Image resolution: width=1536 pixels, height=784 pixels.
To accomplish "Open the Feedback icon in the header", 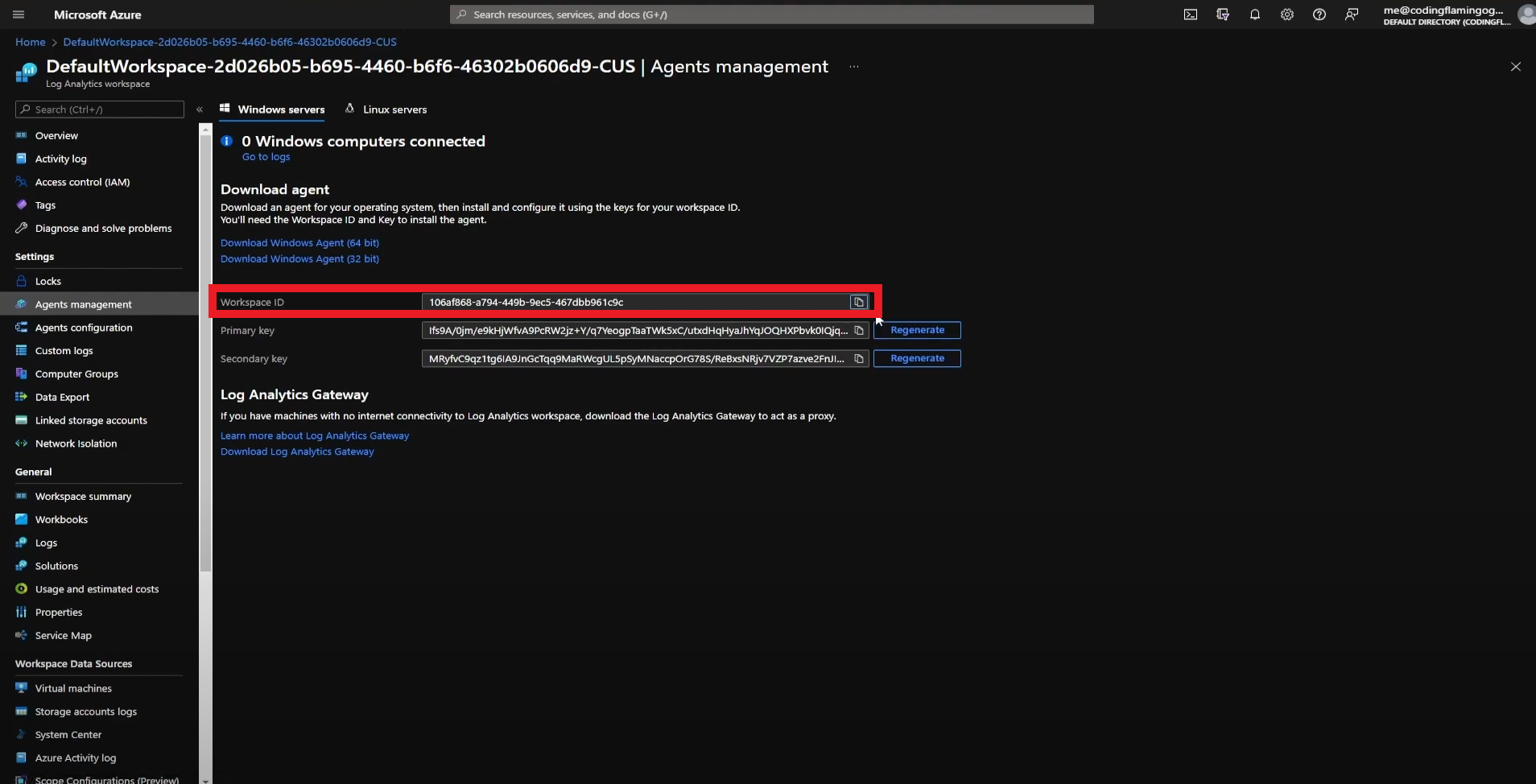I will [1351, 14].
